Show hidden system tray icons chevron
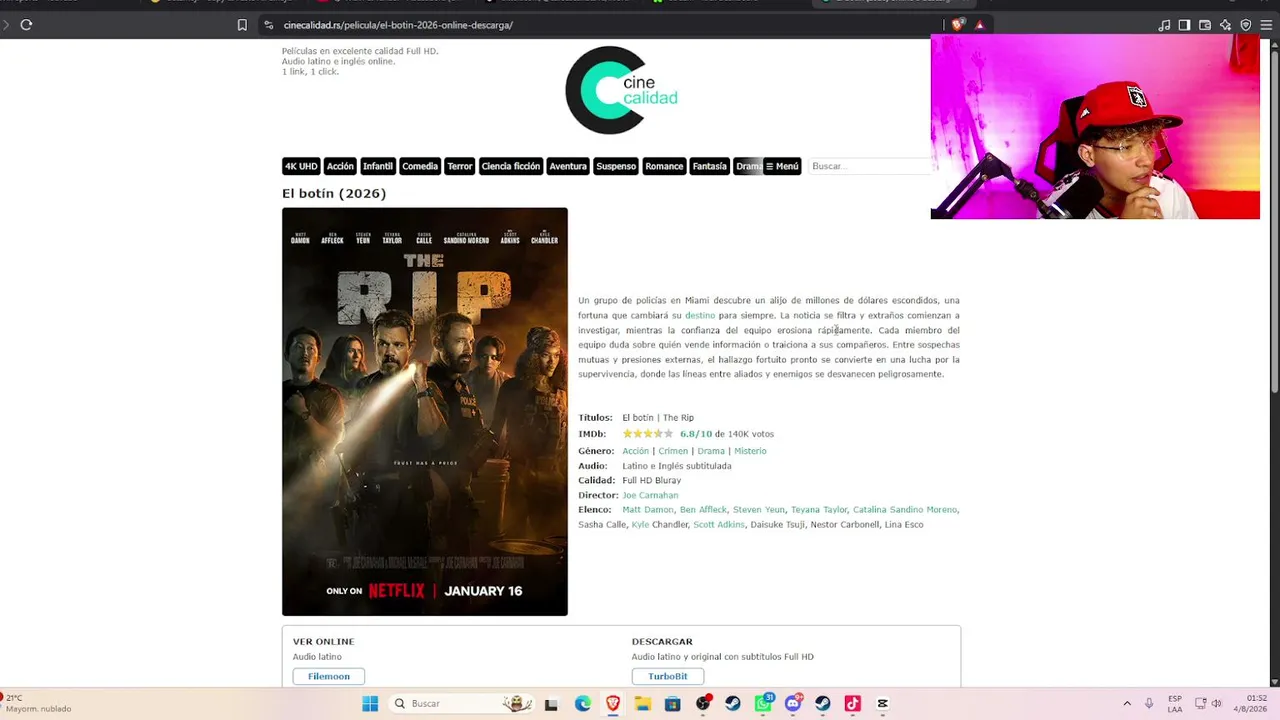 (1127, 703)
